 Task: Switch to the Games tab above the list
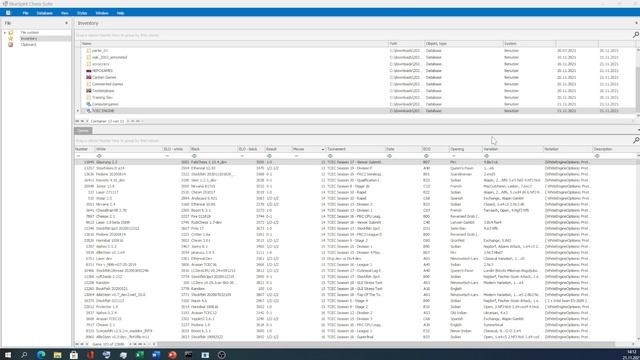(x=83, y=131)
